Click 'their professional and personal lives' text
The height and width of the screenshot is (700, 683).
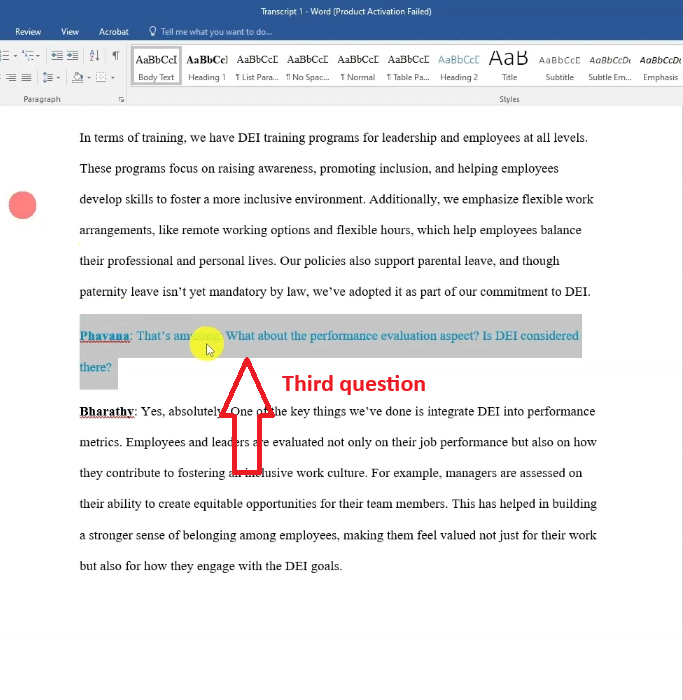(176, 261)
